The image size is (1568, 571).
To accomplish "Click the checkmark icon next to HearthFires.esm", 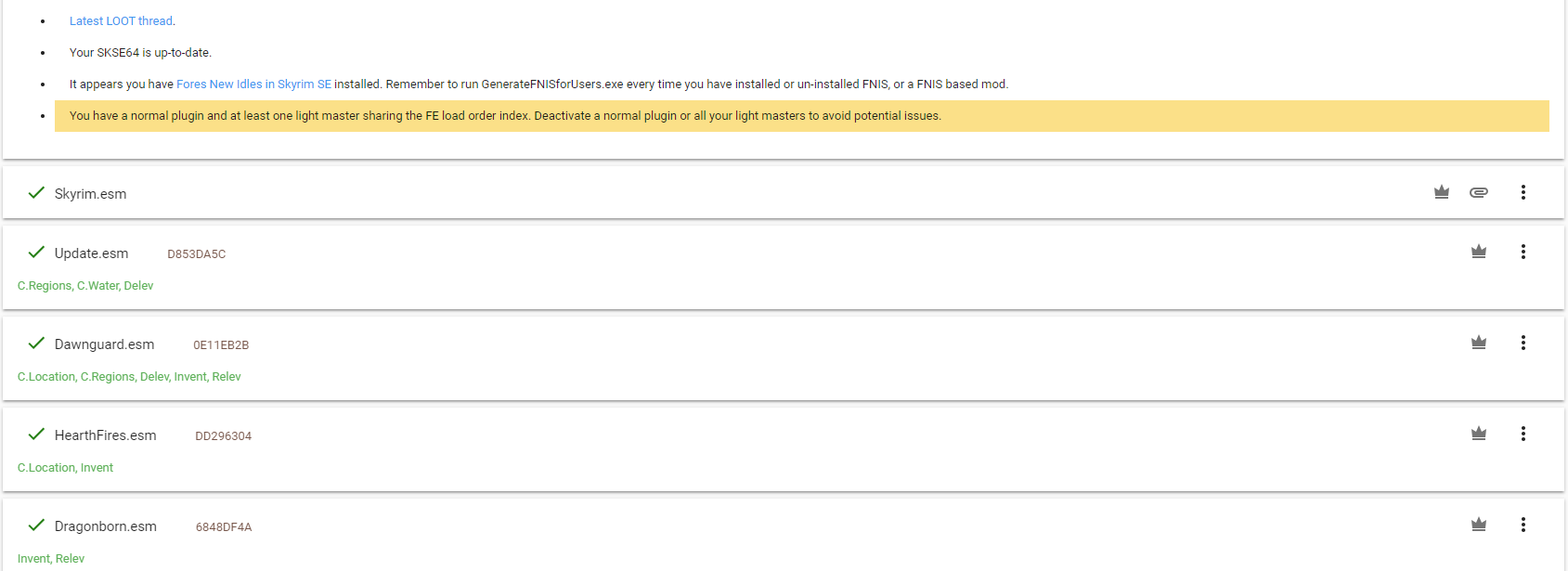I will [x=36, y=435].
